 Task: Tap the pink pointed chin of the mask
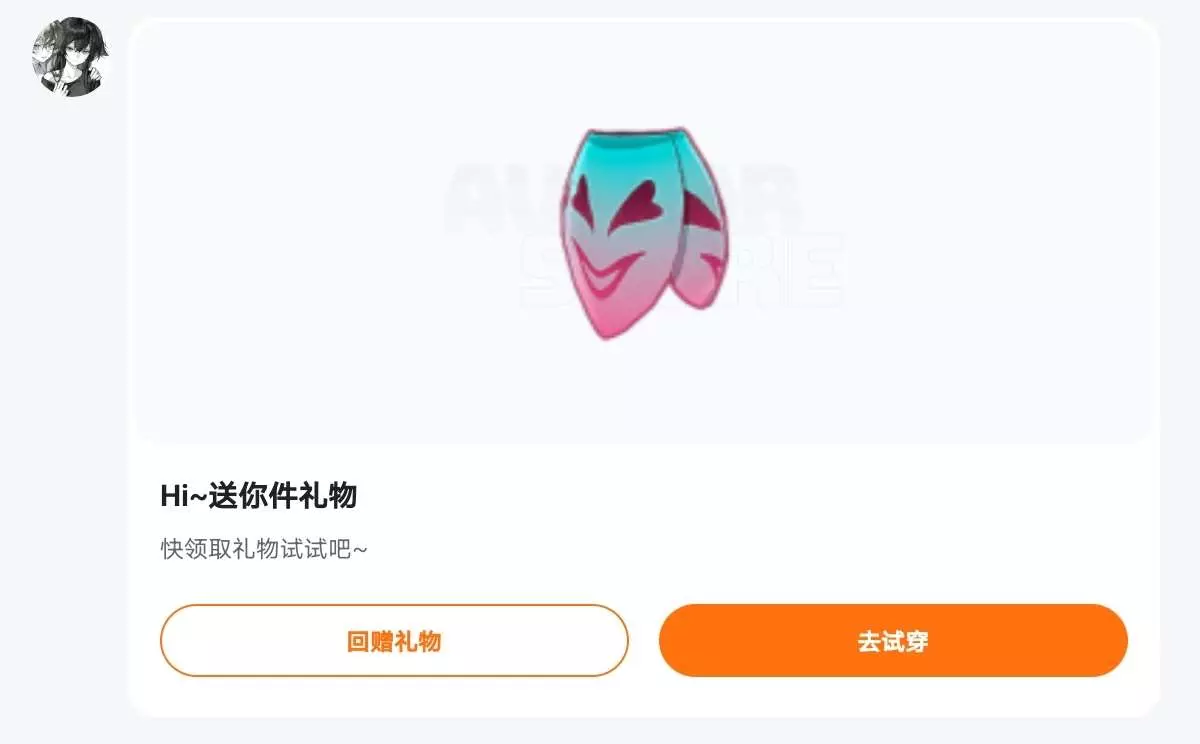[607, 320]
